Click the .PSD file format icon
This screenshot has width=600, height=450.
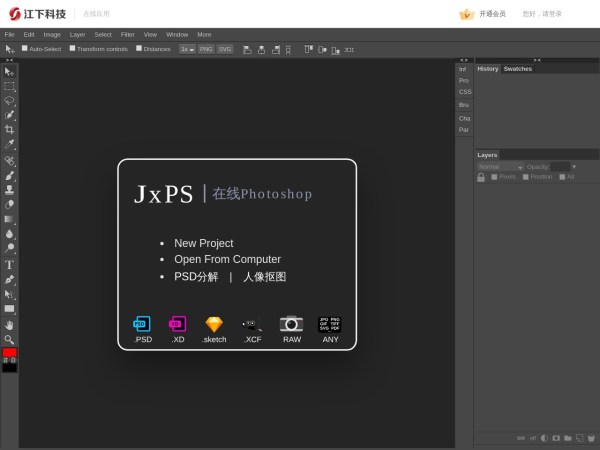coord(143,324)
